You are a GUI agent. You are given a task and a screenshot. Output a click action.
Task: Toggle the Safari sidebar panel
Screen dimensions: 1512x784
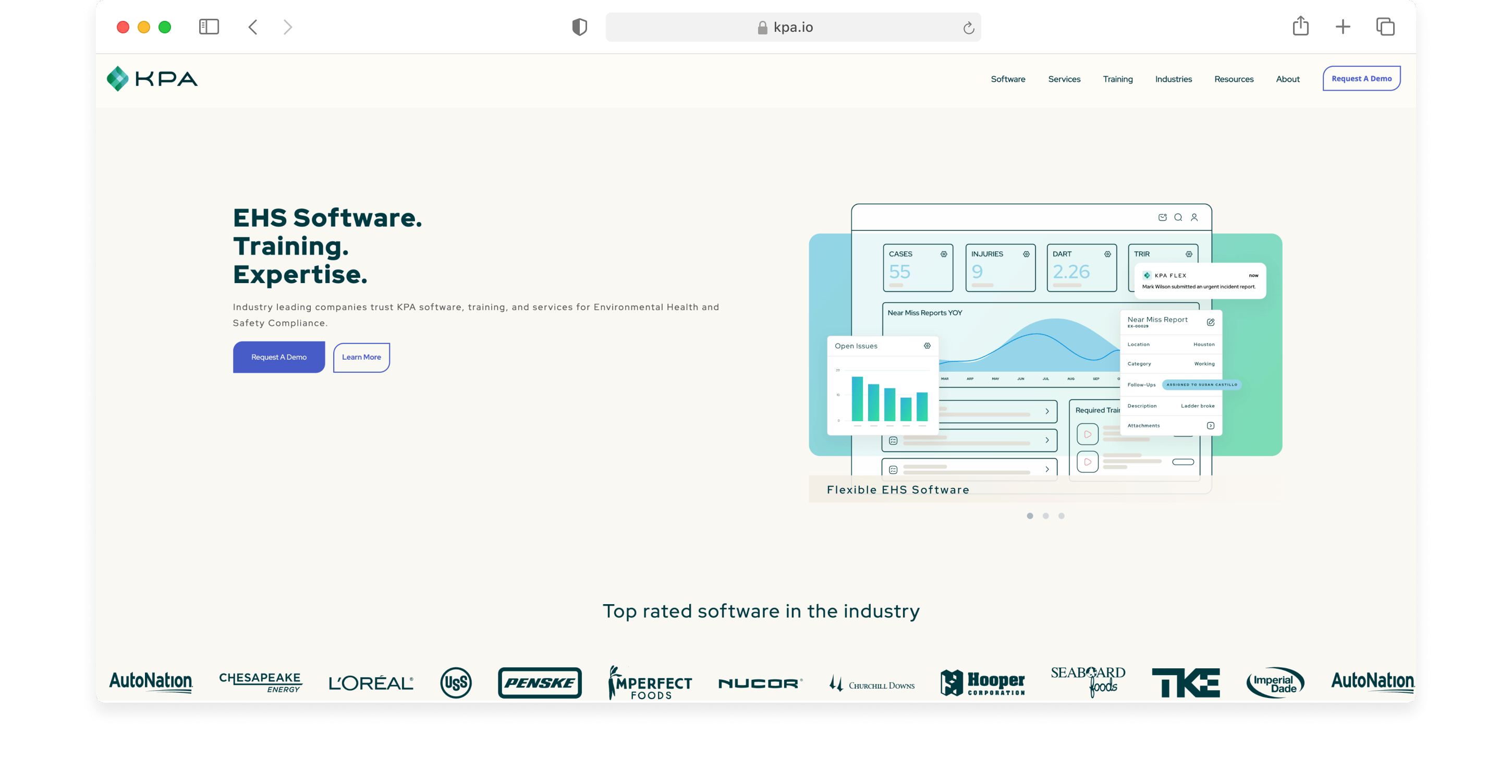(x=209, y=27)
